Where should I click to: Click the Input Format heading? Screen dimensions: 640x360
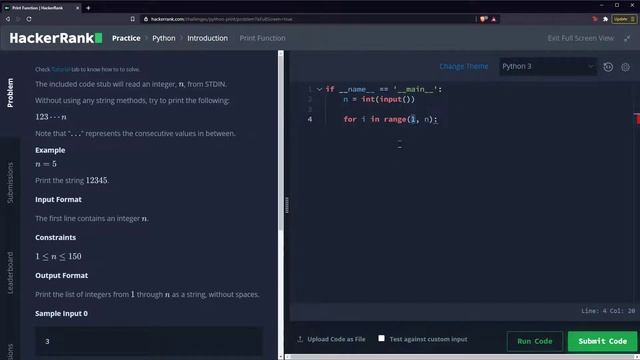[58, 199]
